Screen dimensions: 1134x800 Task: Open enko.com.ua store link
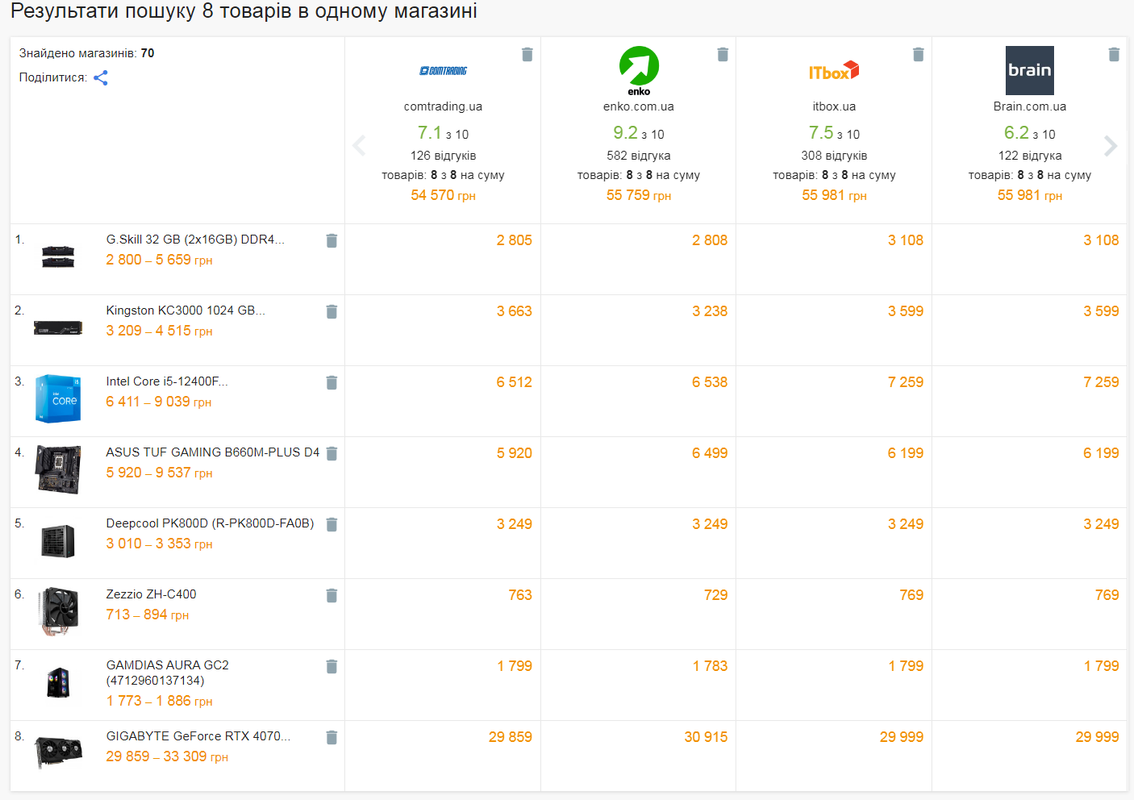pos(639,106)
